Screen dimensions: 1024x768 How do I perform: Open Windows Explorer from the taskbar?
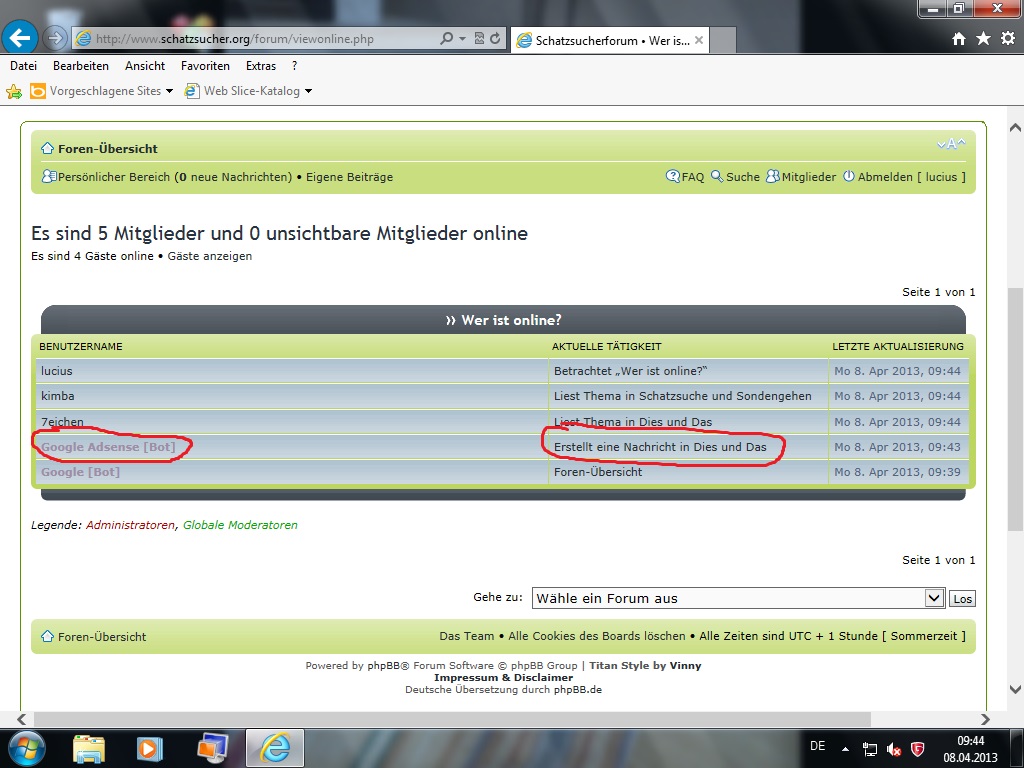[x=89, y=748]
